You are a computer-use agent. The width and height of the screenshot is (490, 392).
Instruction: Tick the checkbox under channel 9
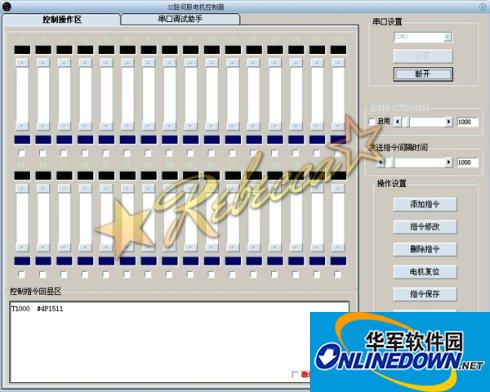pos(190,153)
